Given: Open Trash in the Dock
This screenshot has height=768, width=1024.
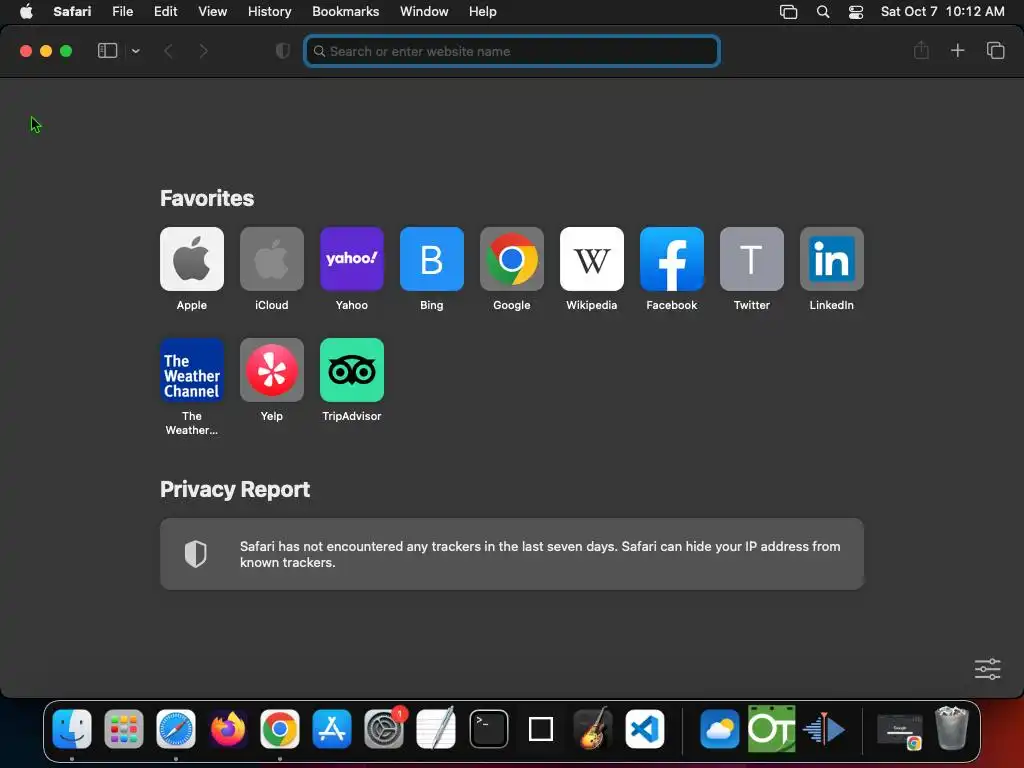Looking at the screenshot, I should pyautogui.click(x=952, y=728).
